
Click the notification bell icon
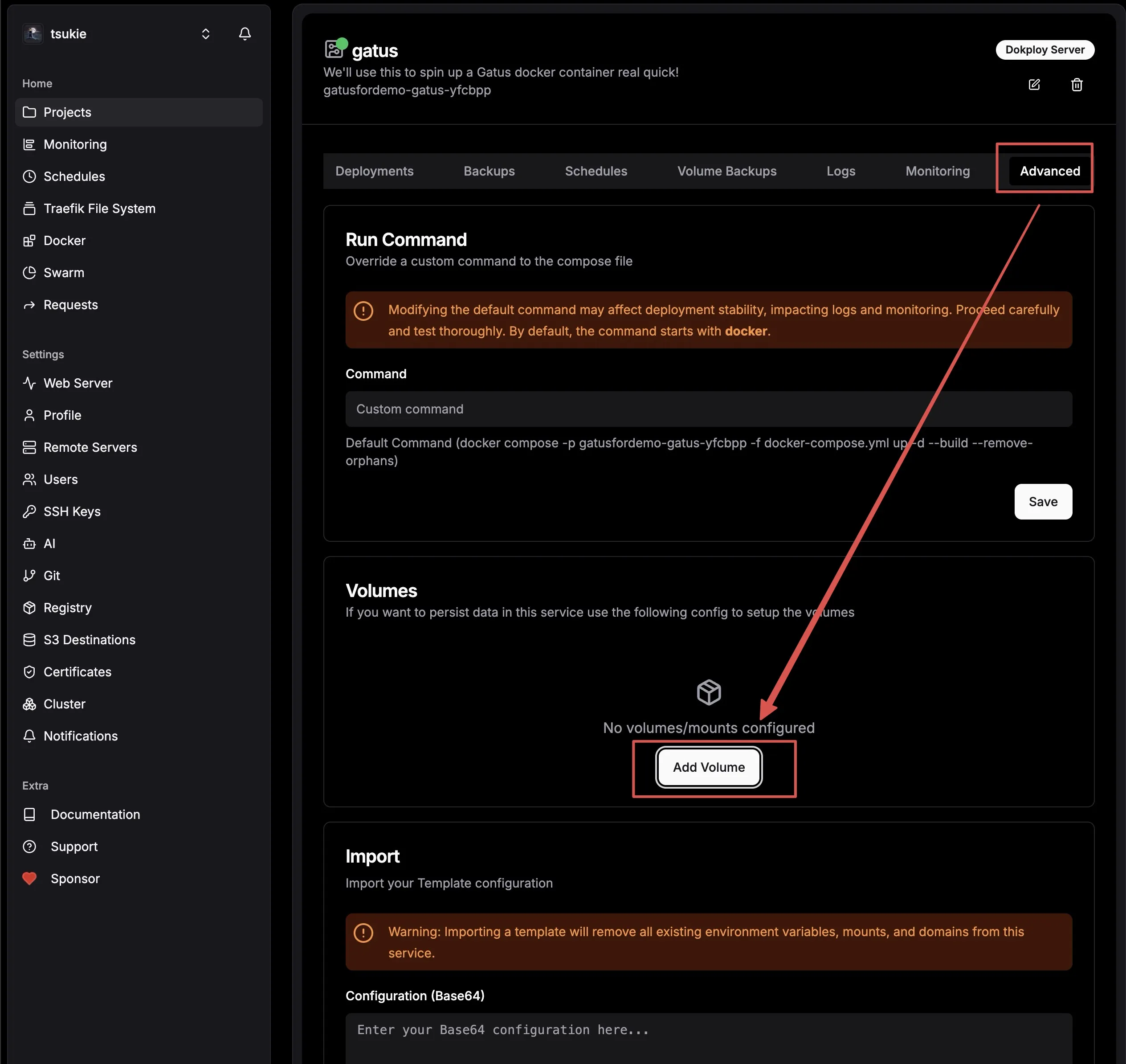click(245, 34)
